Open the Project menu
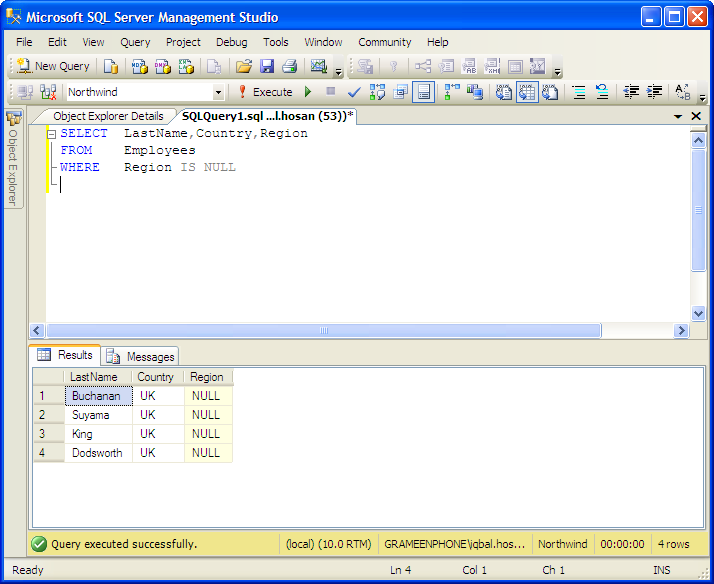 [184, 42]
